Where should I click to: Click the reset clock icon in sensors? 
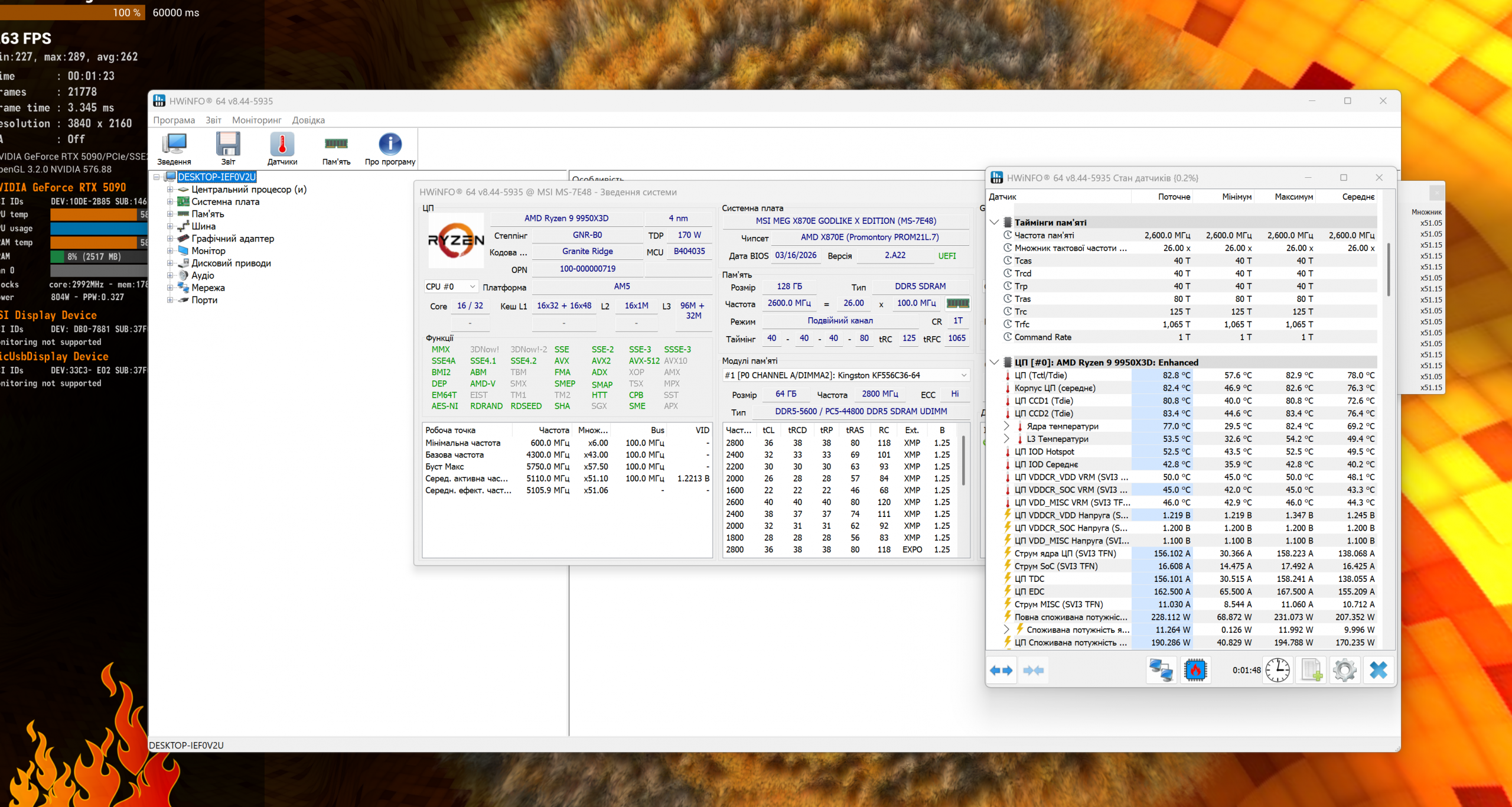(x=1278, y=670)
